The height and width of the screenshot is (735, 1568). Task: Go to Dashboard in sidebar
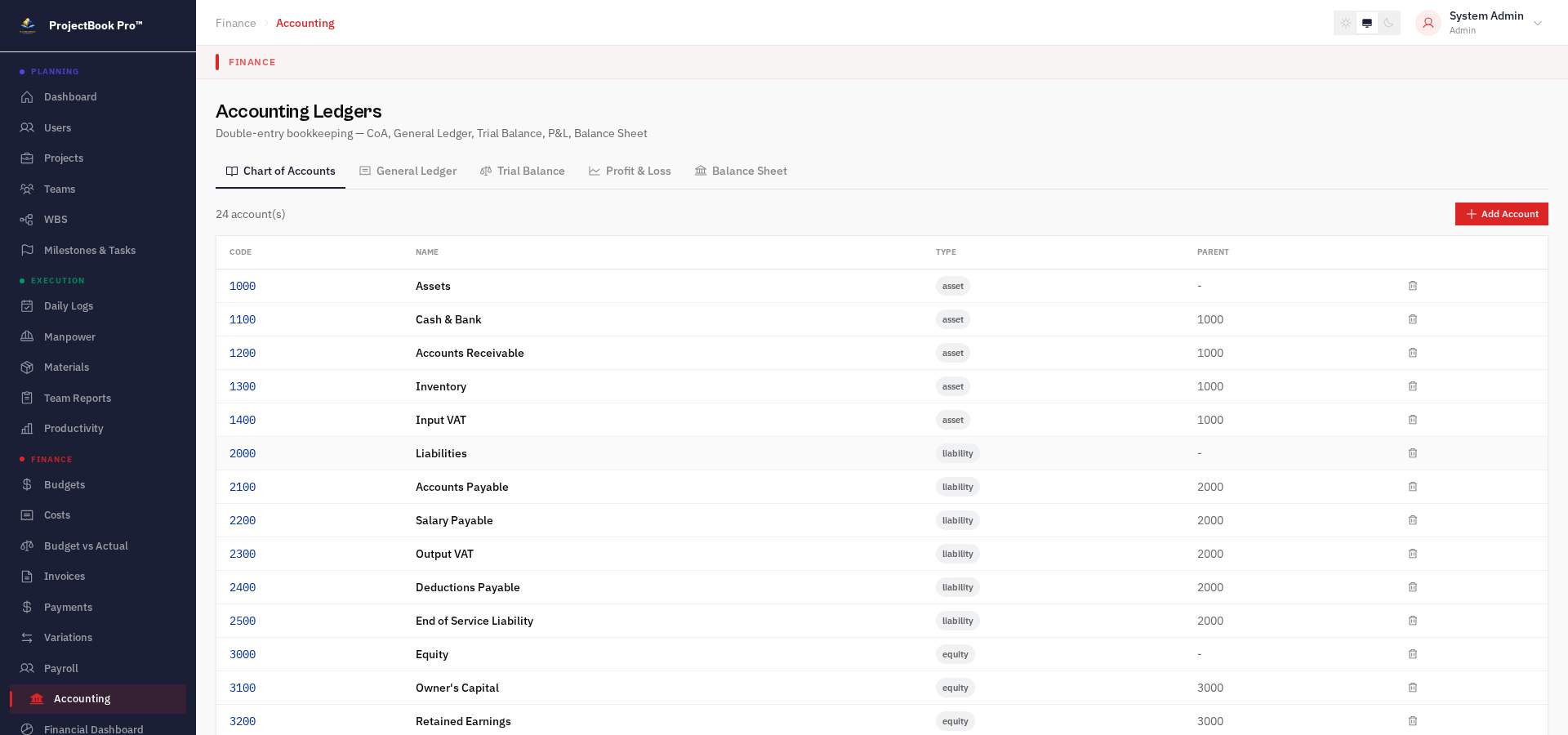[98, 96]
